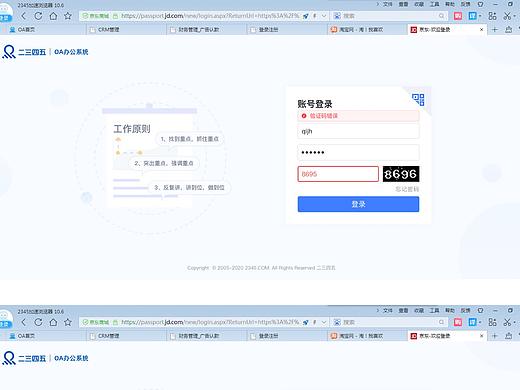Switch to QR code login
520x390 pixels.
418,99
